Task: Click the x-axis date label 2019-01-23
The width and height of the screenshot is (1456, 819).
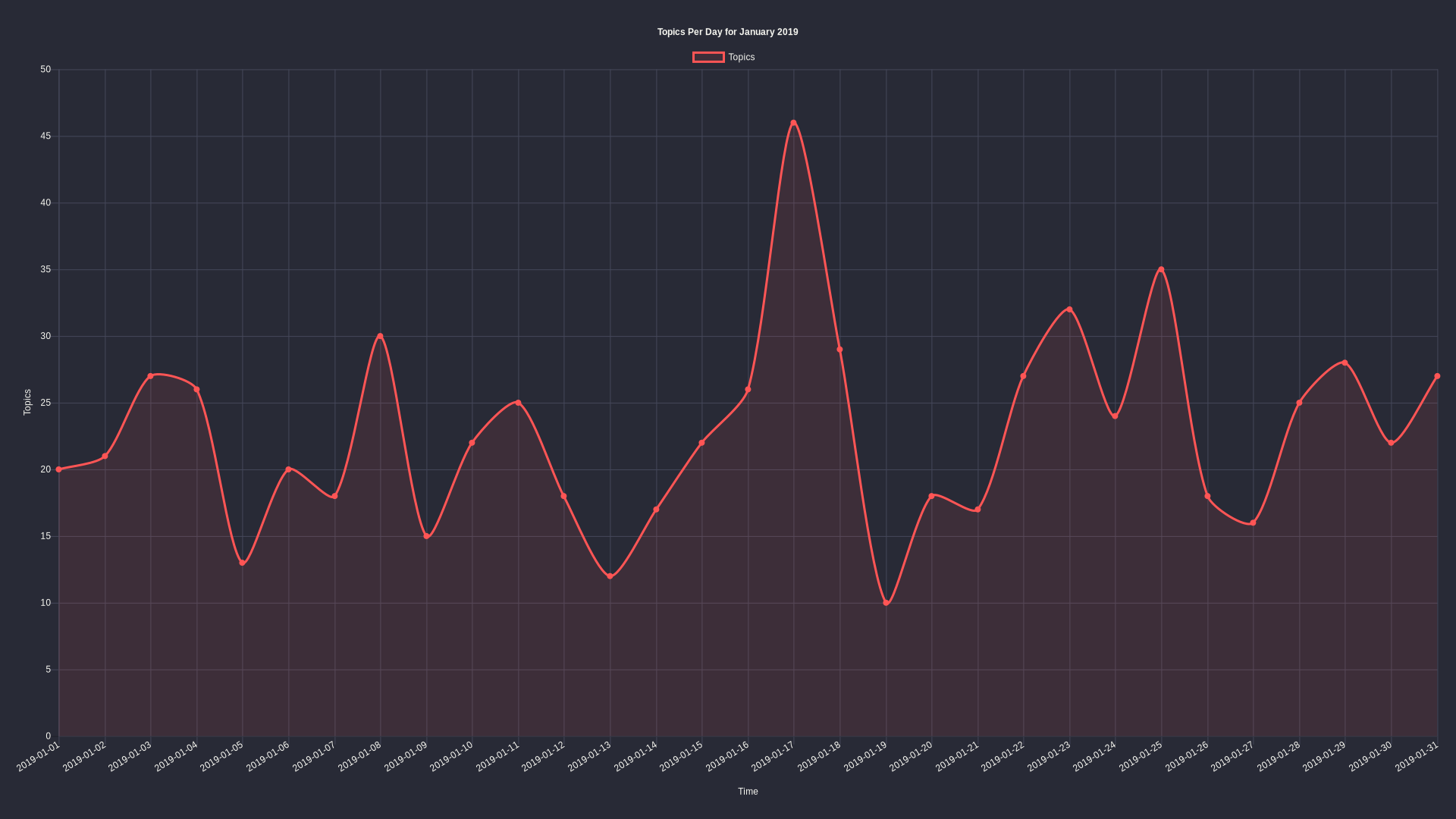Action: 1049,757
